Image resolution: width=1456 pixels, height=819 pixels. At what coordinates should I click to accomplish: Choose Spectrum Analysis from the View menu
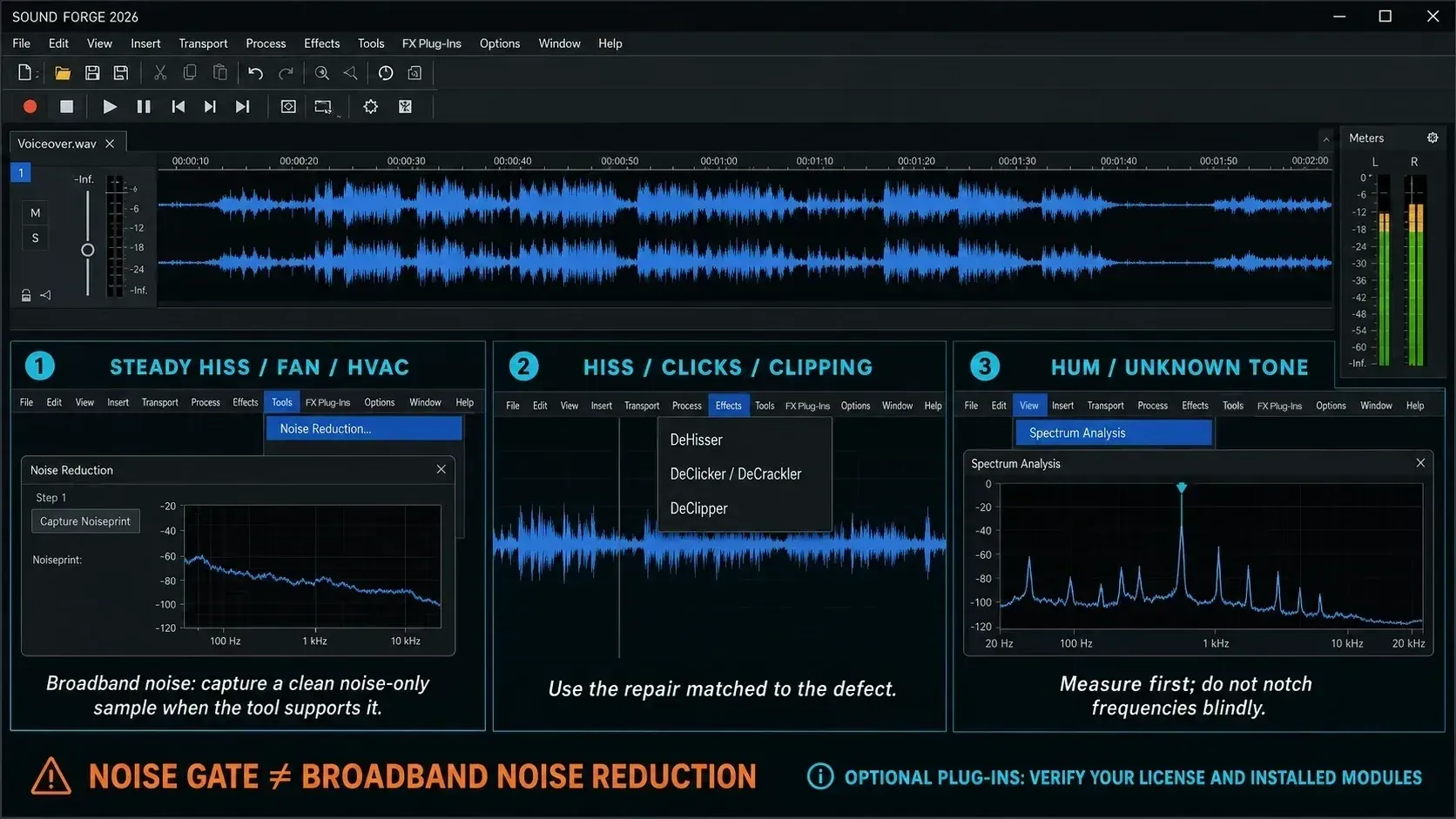[x=1114, y=433]
